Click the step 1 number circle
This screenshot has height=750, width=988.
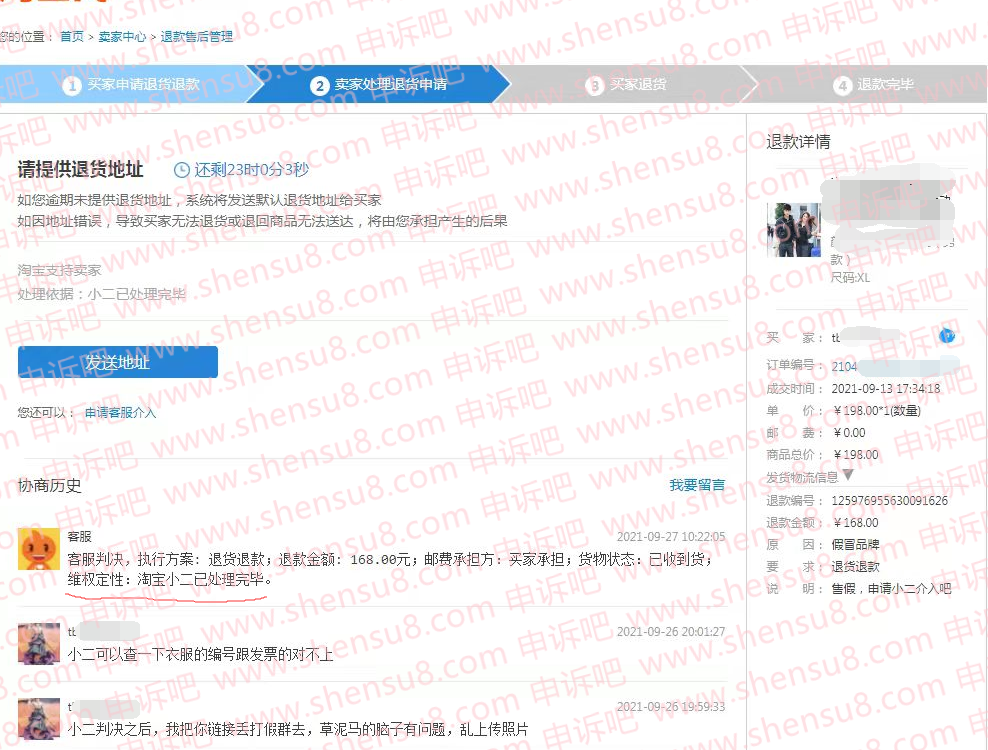pos(71,86)
